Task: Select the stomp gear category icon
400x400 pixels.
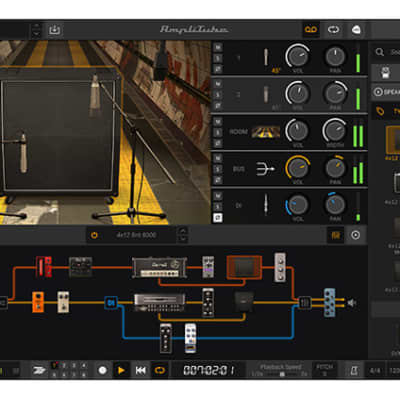Action: click(385, 72)
